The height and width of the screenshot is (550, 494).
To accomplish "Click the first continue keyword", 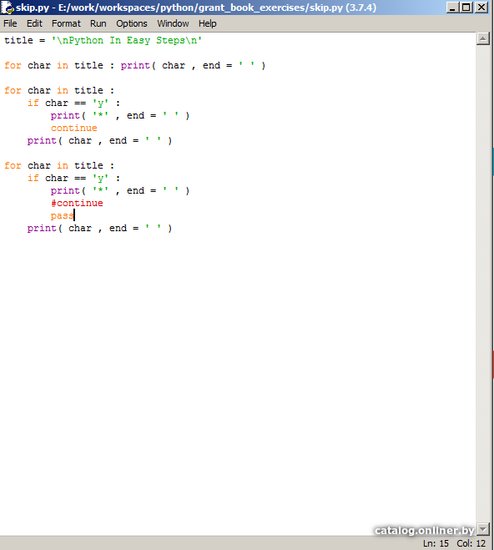I will point(74,128).
